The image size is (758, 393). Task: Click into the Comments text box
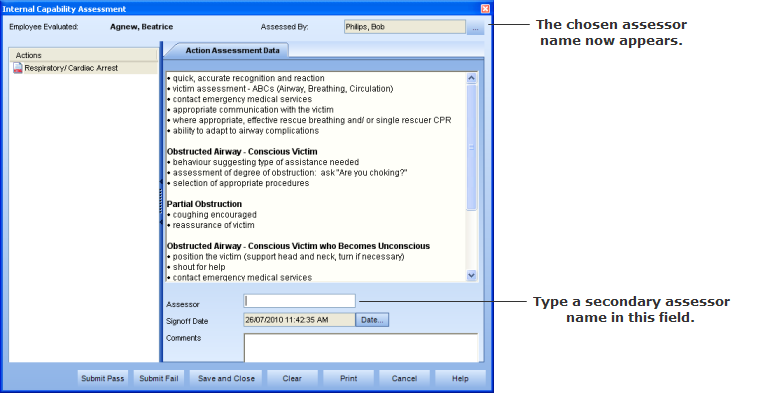click(361, 348)
